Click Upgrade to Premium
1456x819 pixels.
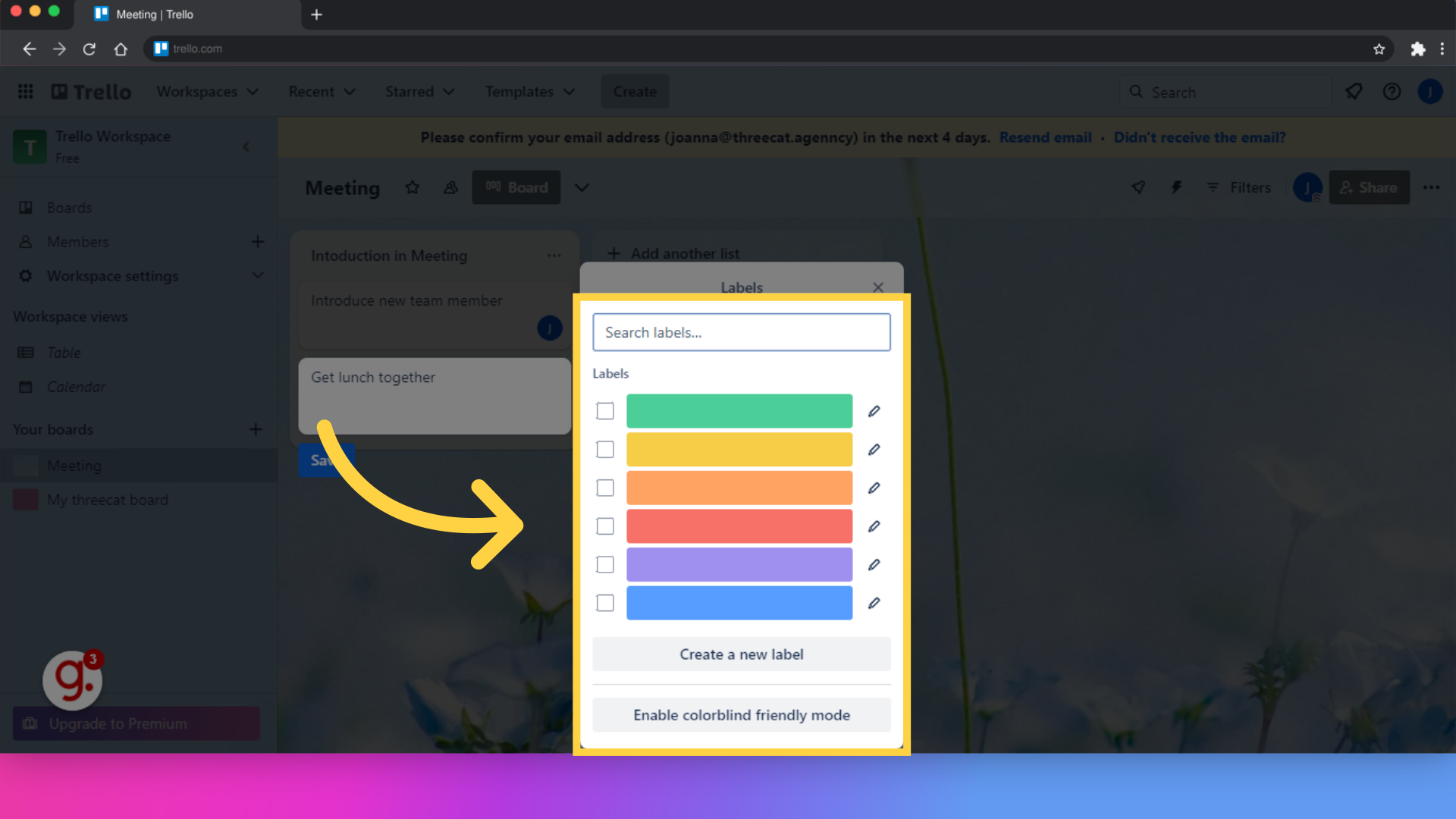[136, 723]
